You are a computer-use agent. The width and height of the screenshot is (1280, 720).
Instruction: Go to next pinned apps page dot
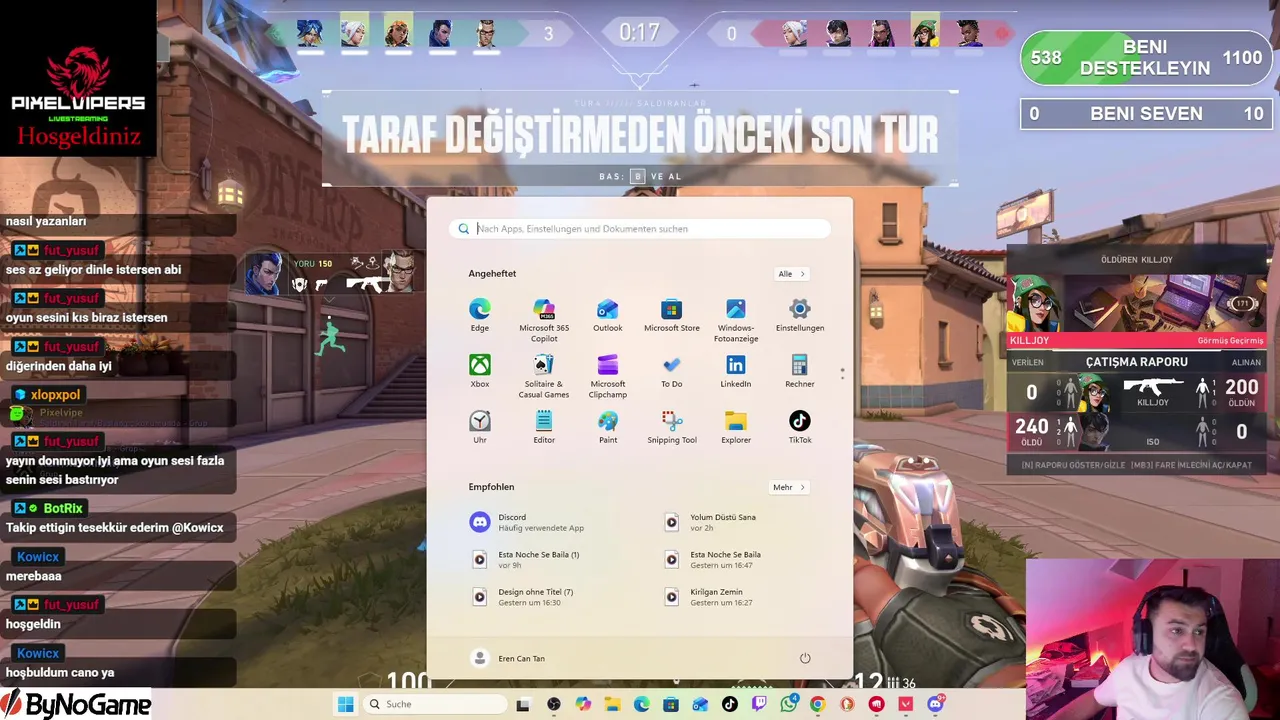842,377
